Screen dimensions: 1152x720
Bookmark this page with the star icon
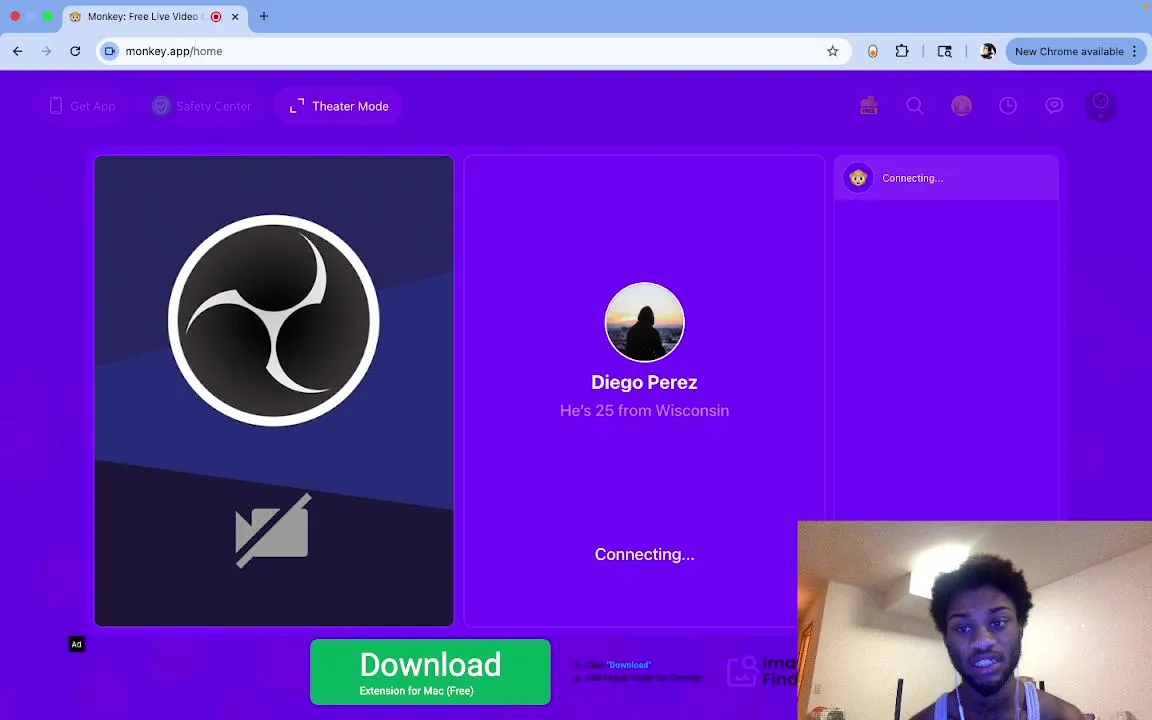(x=832, y=51)
